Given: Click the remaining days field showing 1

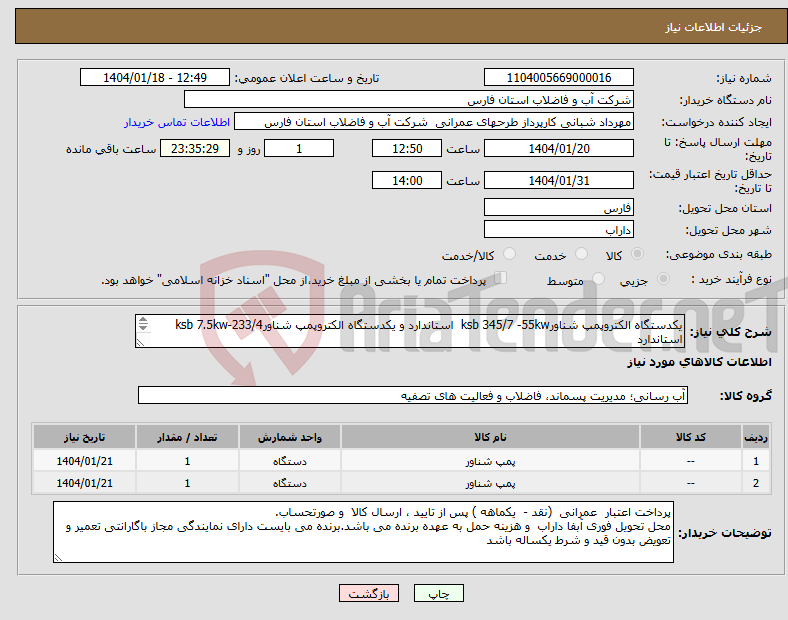Looking at the screenshot, I should (299, 149).
